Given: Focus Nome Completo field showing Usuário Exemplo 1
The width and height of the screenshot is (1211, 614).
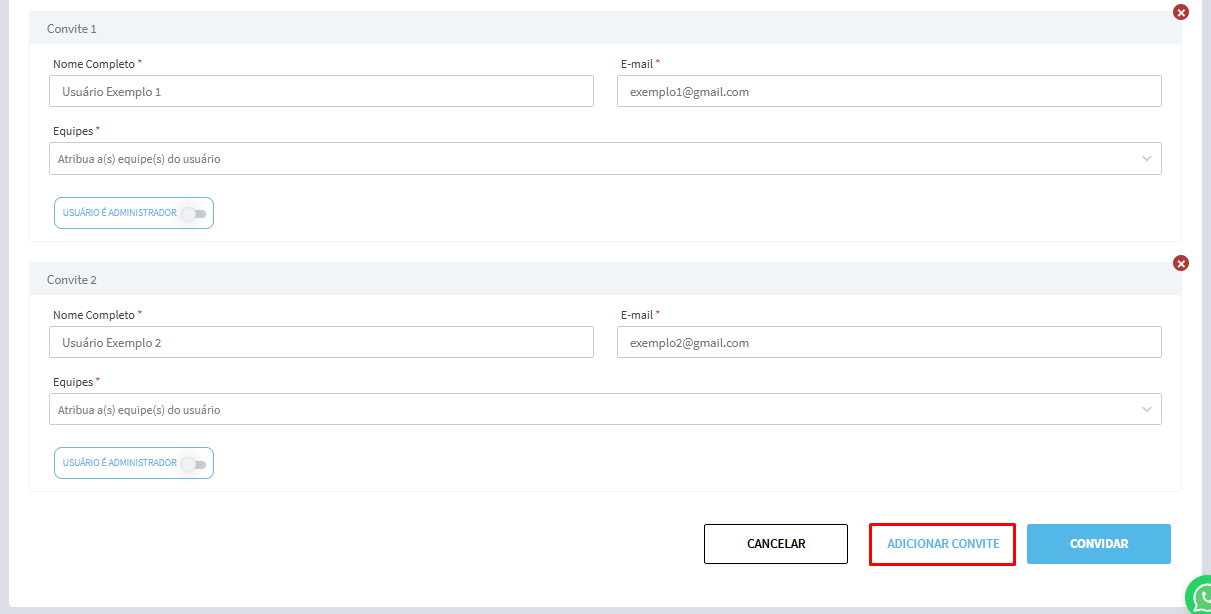Looking at the screenshot, I should pos(321,92).
